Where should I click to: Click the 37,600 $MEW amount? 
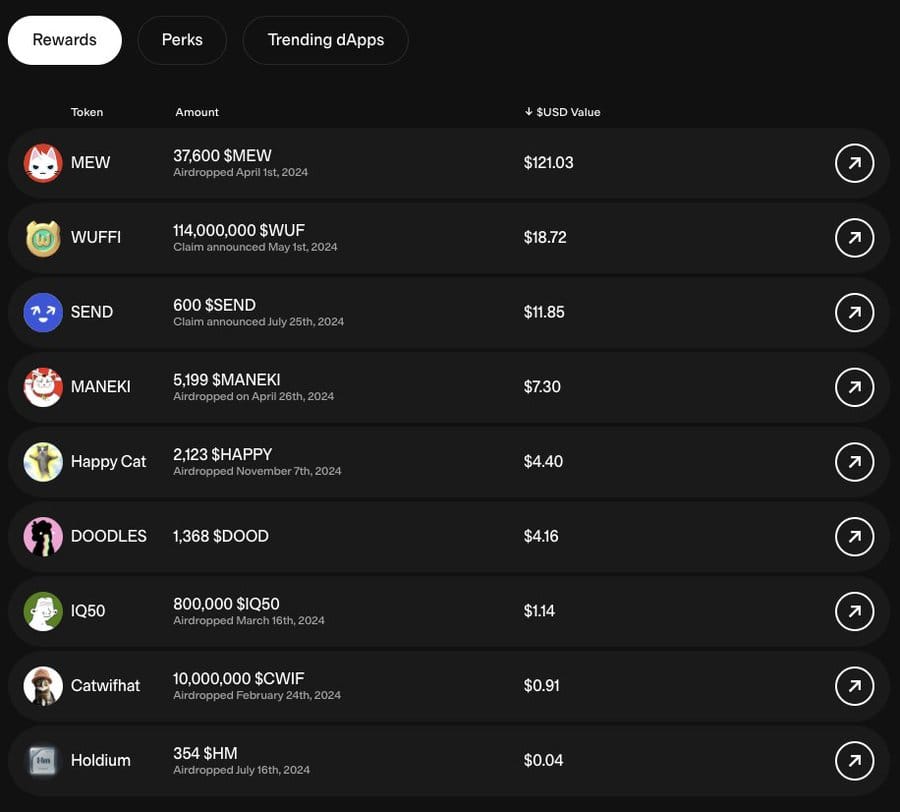point(222,156)
